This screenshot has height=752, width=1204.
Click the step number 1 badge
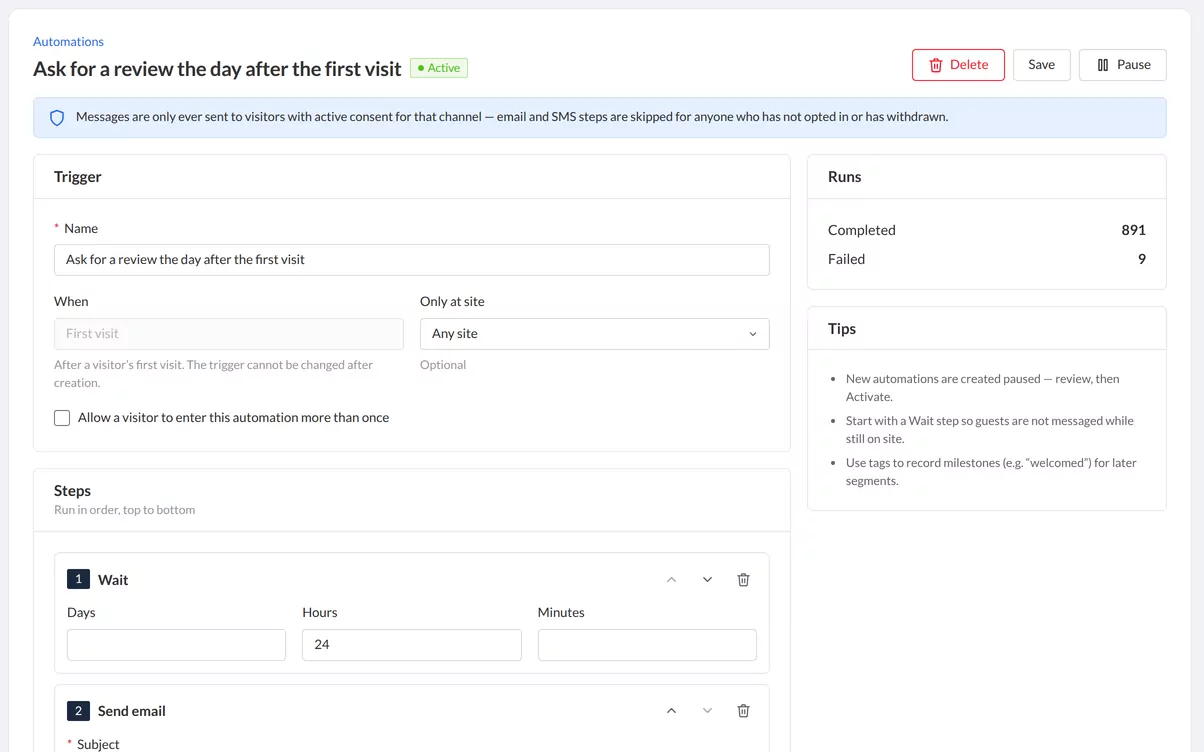78,580
